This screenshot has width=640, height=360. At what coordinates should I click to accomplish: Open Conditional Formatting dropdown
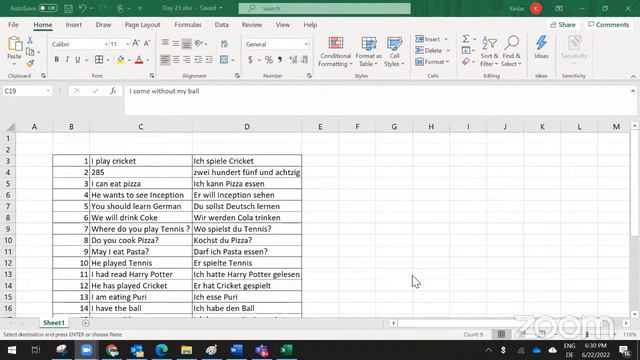(336, 52)
